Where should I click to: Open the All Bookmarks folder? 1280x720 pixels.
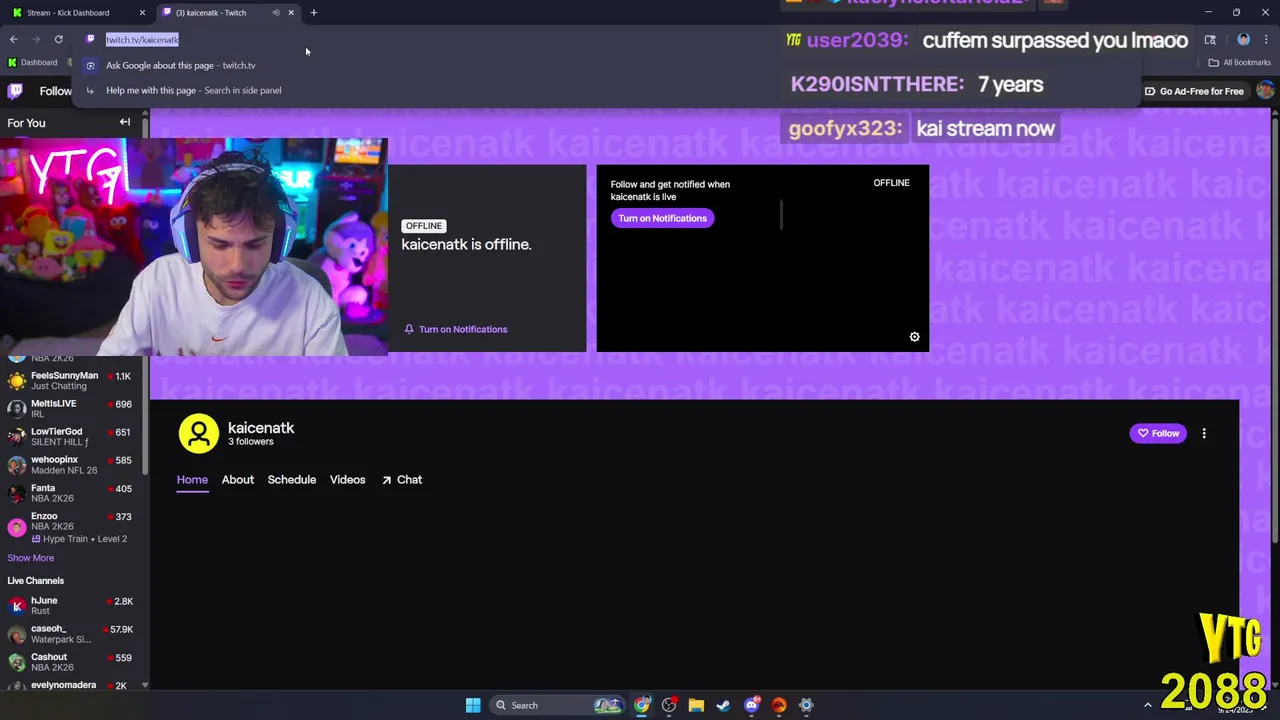point(1240,62)
